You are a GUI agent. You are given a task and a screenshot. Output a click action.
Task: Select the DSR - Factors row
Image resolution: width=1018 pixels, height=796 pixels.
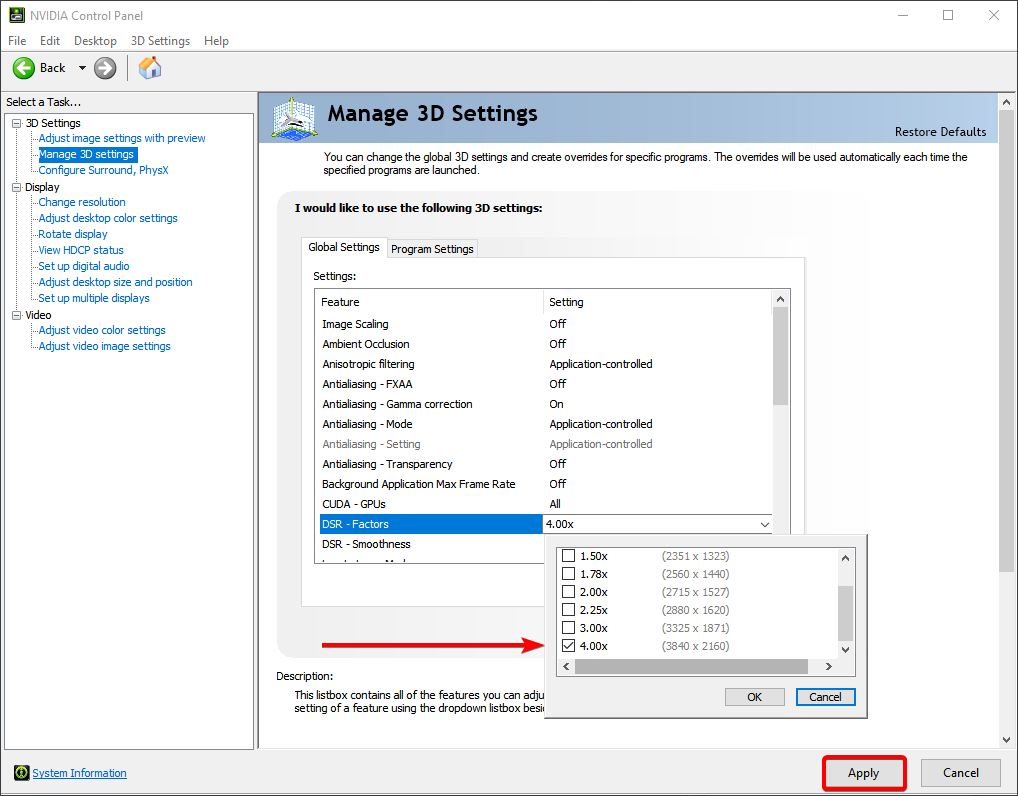(x=545, y=524)
